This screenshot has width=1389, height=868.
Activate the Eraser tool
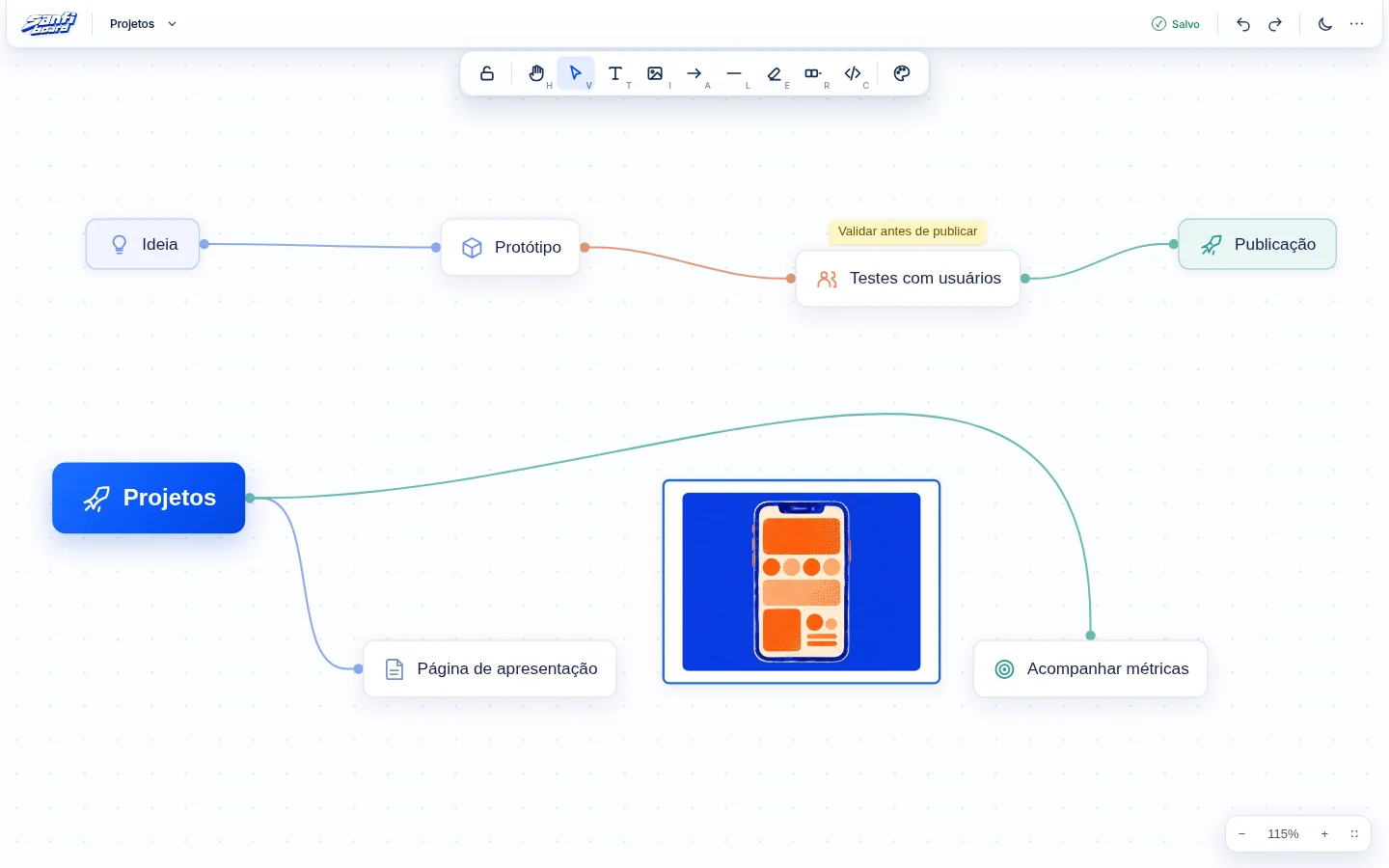coord(774,73)
